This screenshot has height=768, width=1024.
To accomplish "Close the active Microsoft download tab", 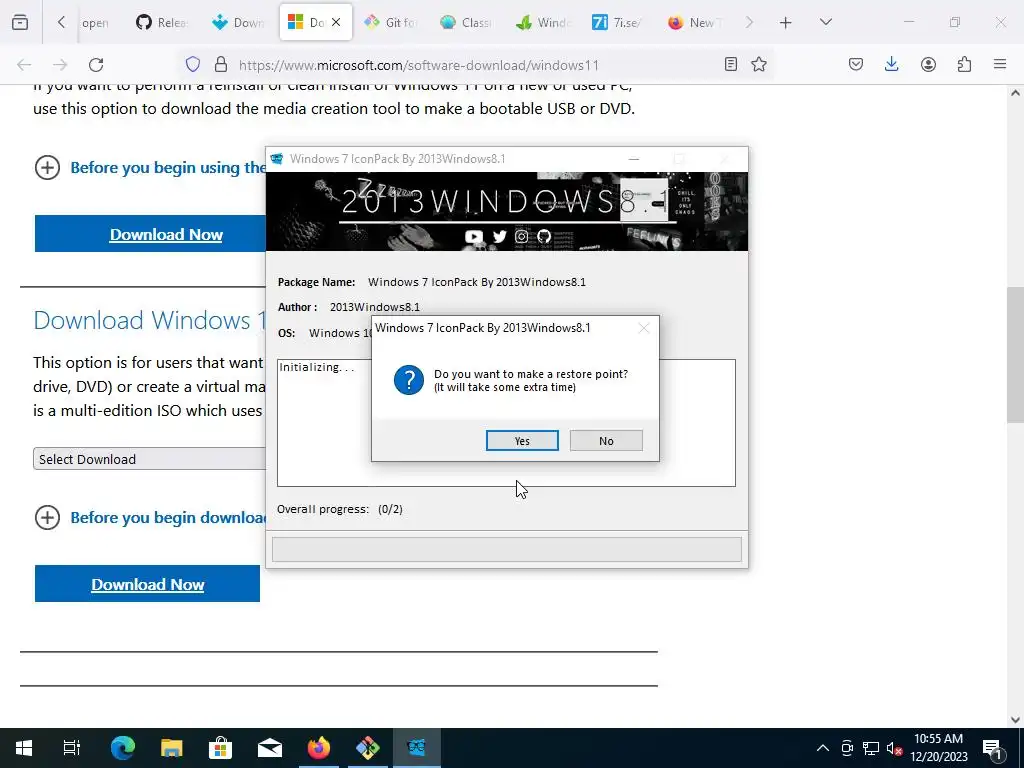I will tap(336, 22).
